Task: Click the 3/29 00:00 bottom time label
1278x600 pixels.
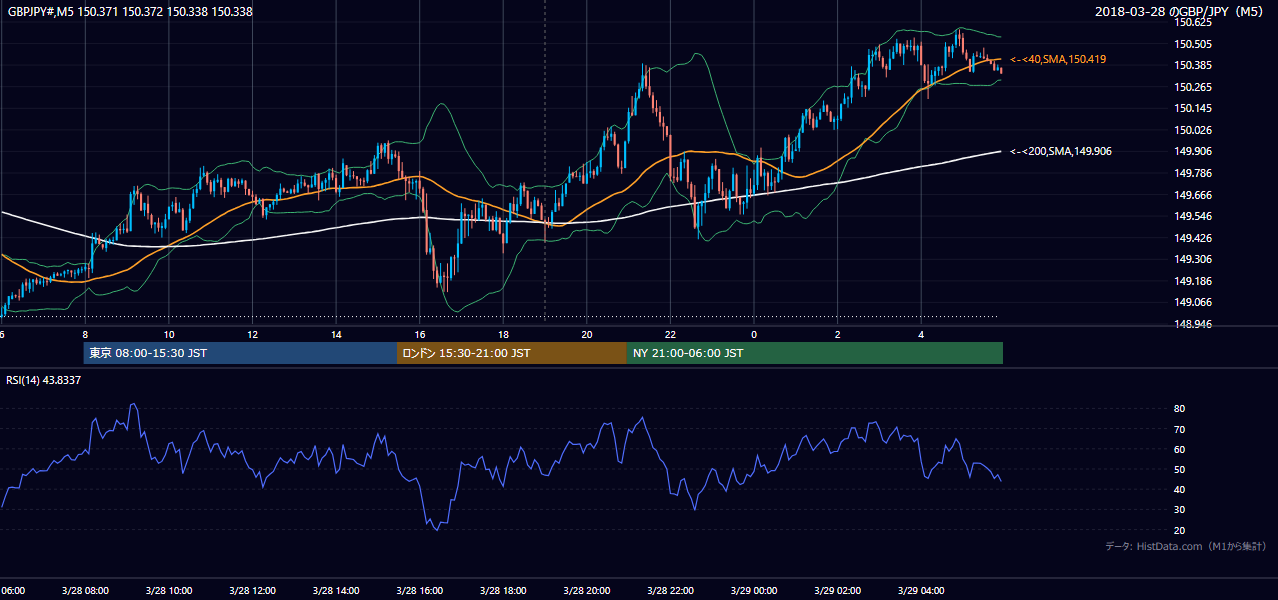Action: click(x=753, y=591)
